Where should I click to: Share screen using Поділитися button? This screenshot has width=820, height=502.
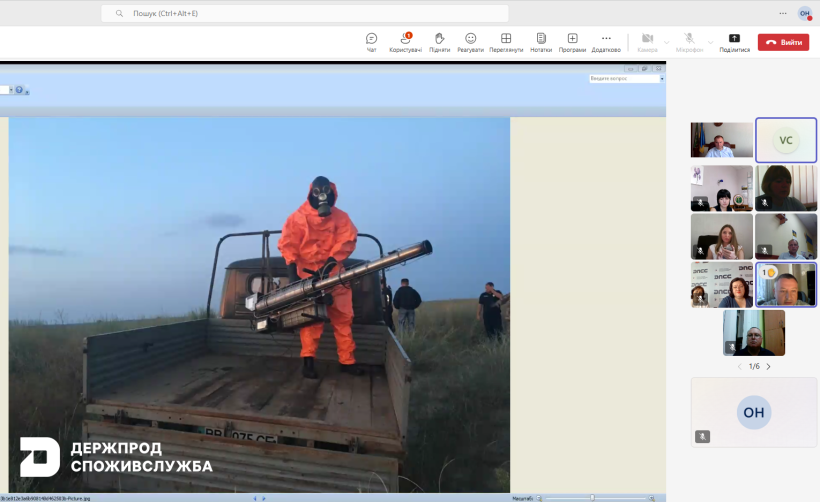pyautogui.click(x=734, y=42)
